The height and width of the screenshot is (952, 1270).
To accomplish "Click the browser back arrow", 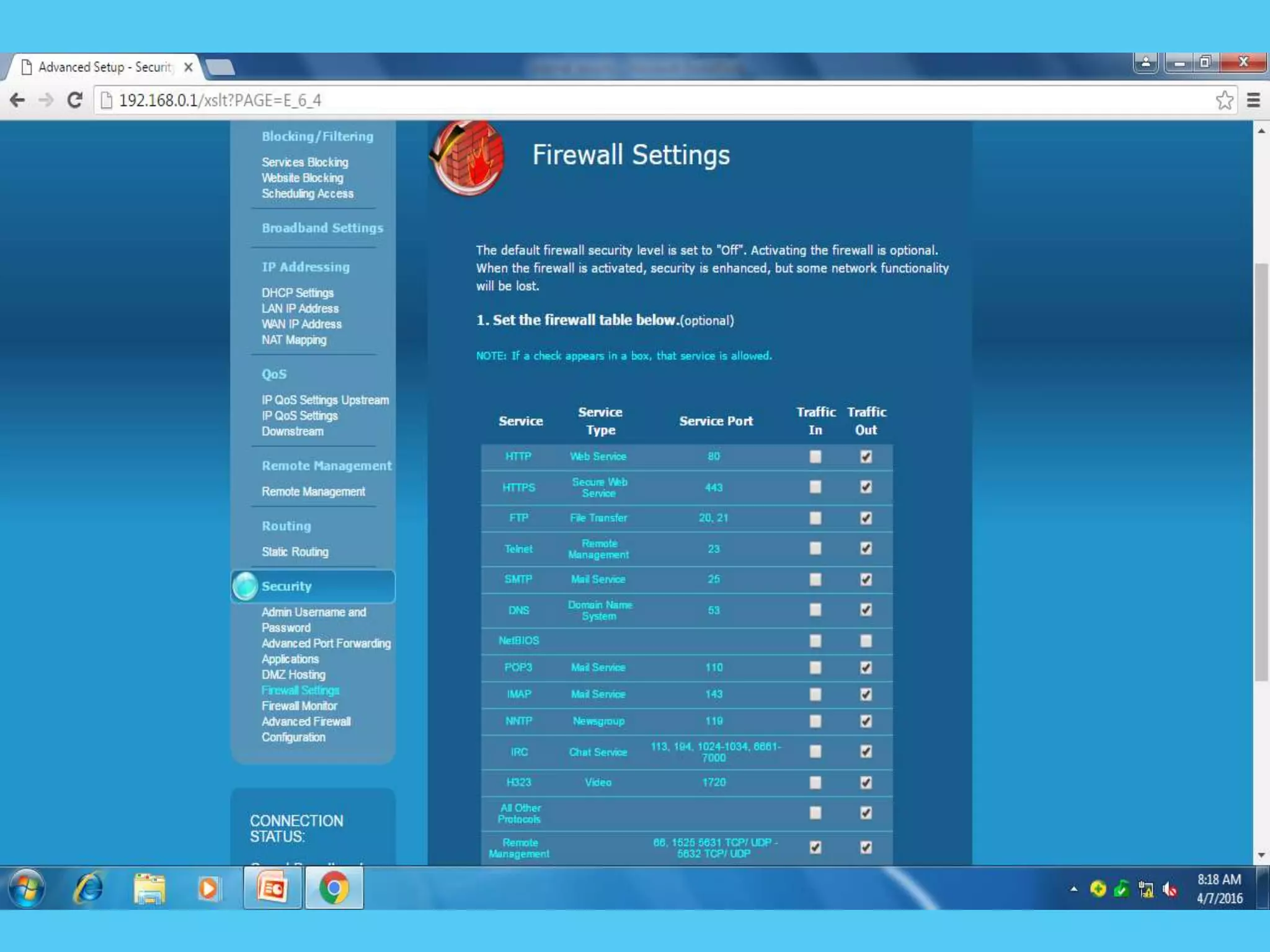I will click(x=17, y=100).
